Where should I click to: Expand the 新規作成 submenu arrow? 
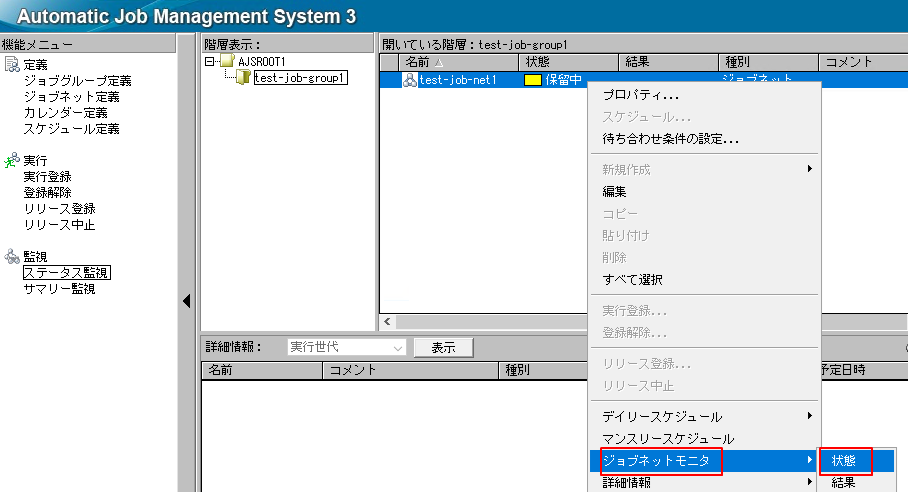click(810, 168)
